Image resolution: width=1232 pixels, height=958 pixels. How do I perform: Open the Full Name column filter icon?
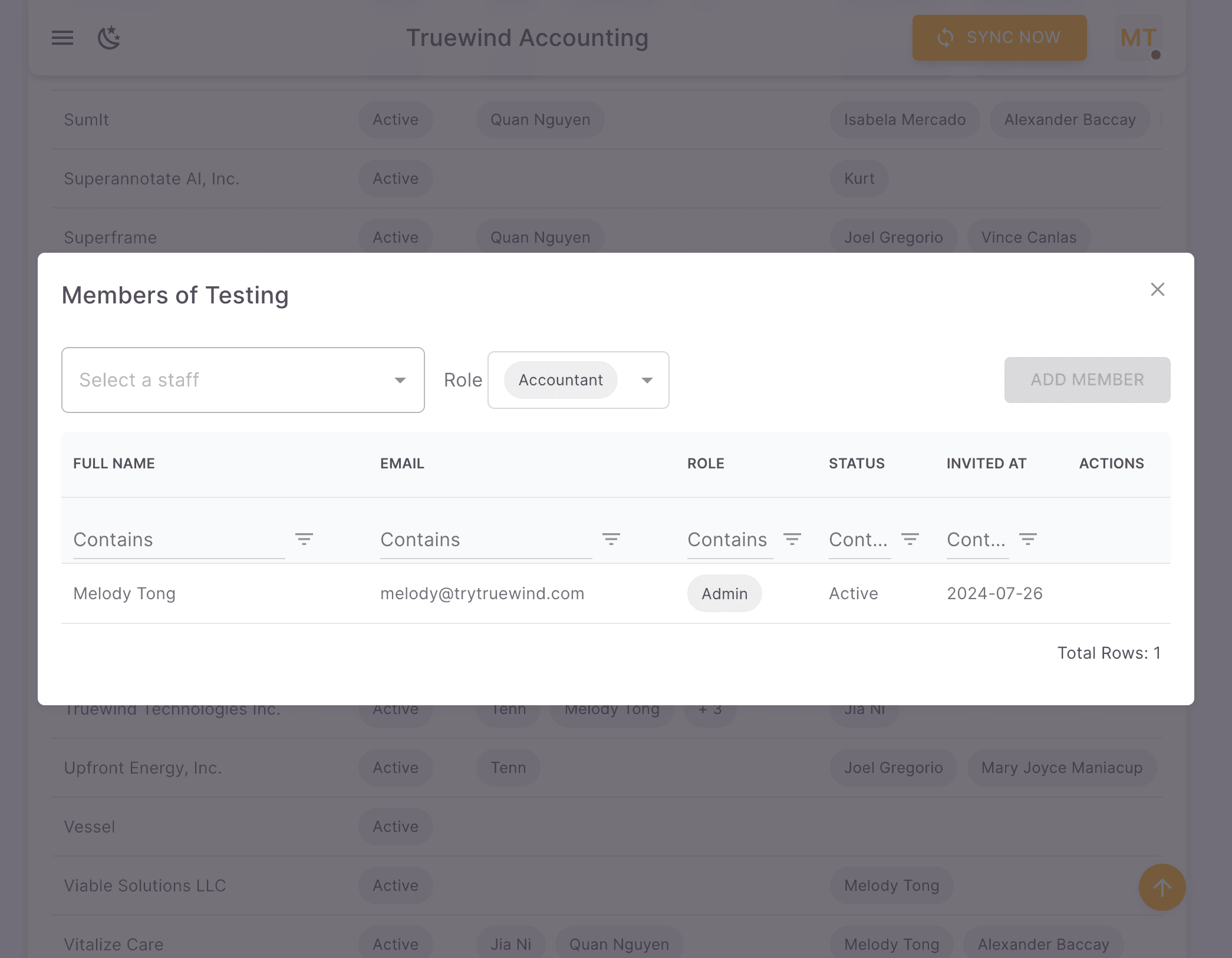[304, 539]
